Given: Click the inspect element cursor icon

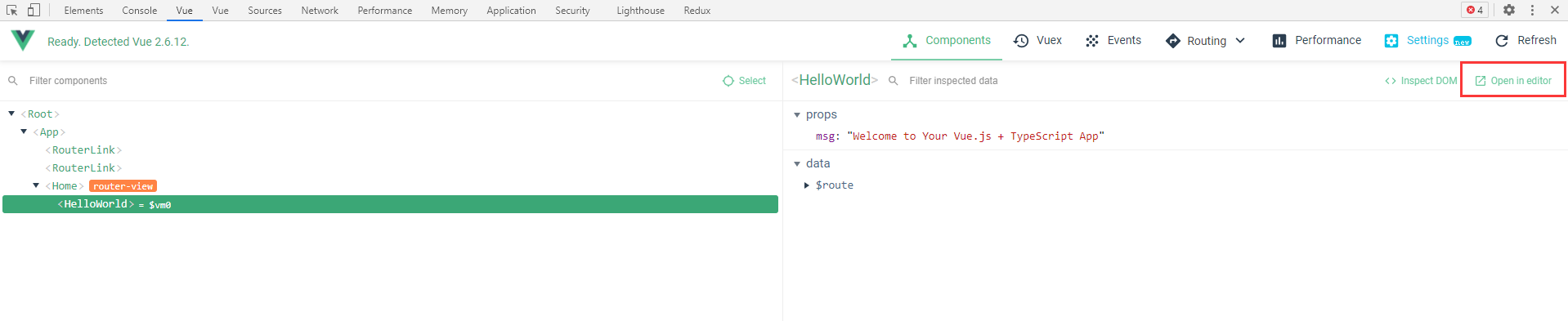Looking at the screenshot, I should point(12,10).
